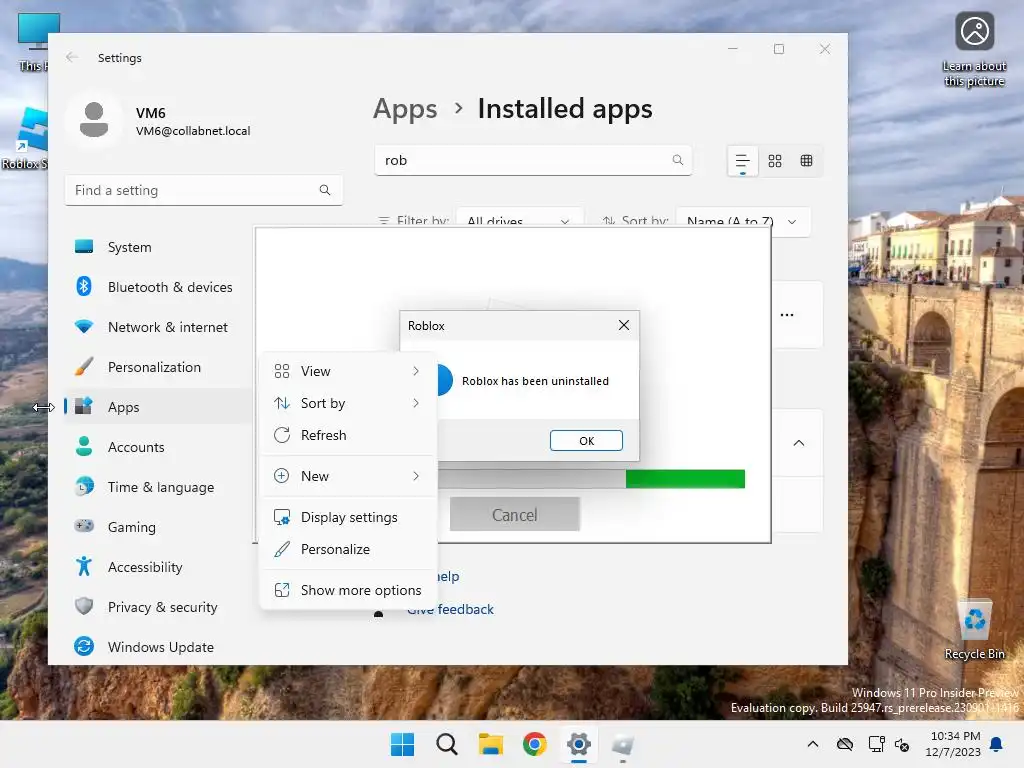Click Settings gear icon in taskbar
The width and height of the screenshot is (1024, 768).
(x=579, y=744)
